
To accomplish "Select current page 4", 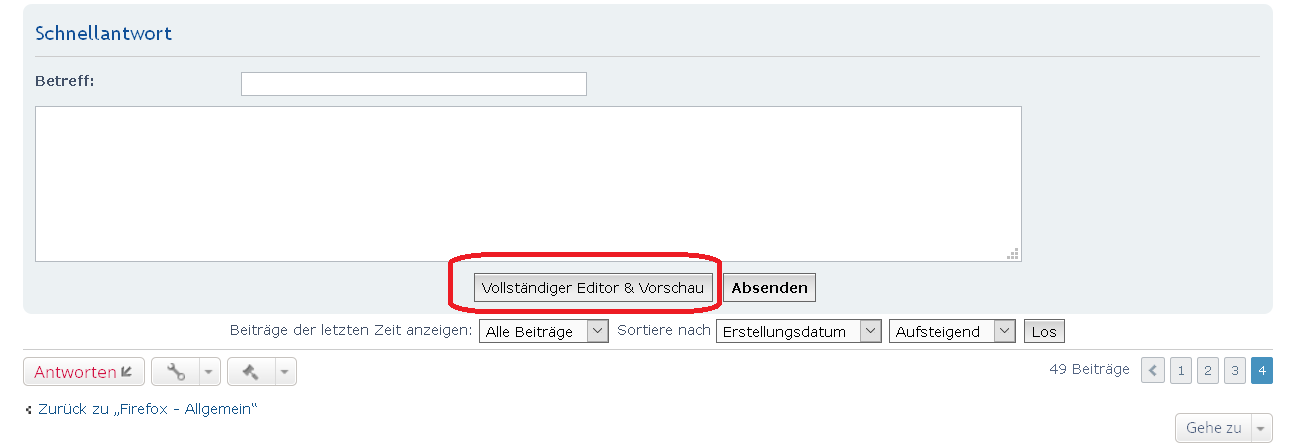I will [x=1261, y=371].
